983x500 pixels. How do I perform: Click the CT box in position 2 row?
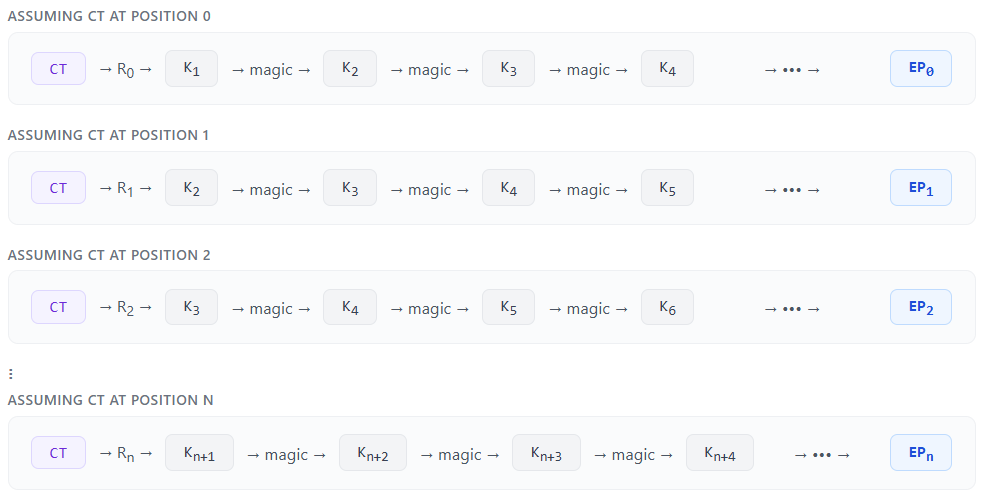[x=58, y=307]
